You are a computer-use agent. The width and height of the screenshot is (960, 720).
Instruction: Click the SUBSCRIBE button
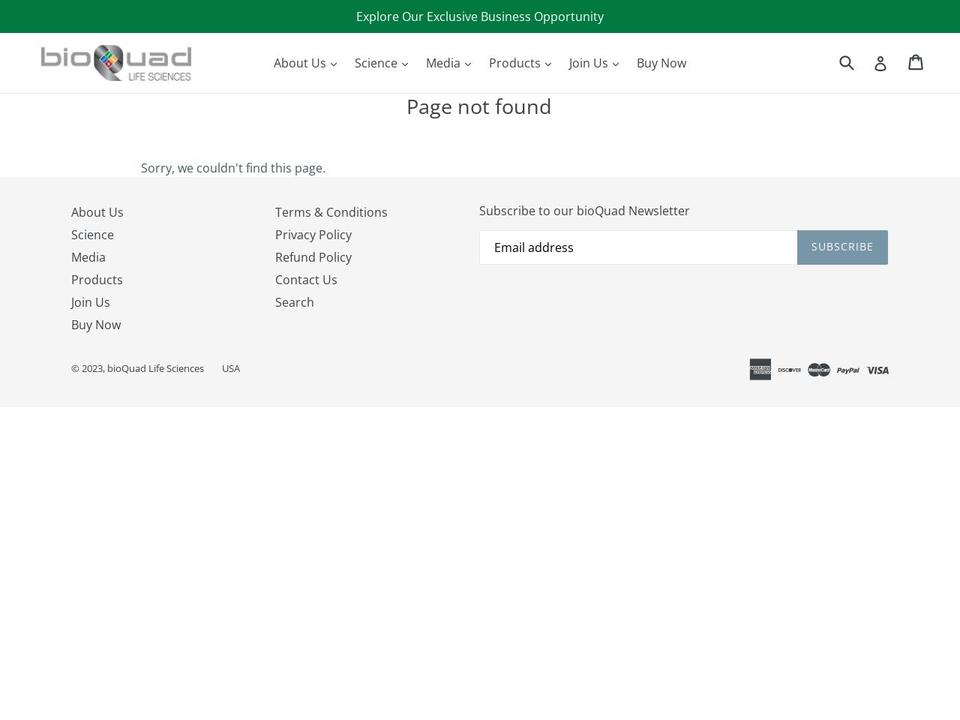(x=842, y=247)
